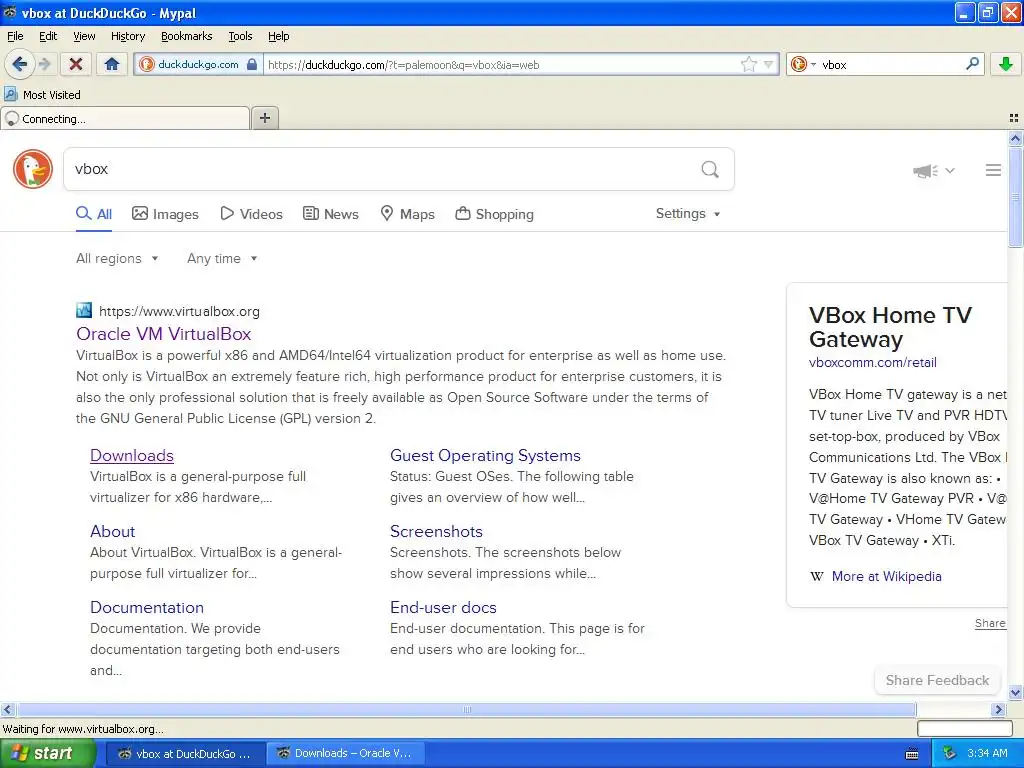Viewport: 1024px width, 768px height.
Task: Click the Share Feedback button
Action: (x=937, y=680)
